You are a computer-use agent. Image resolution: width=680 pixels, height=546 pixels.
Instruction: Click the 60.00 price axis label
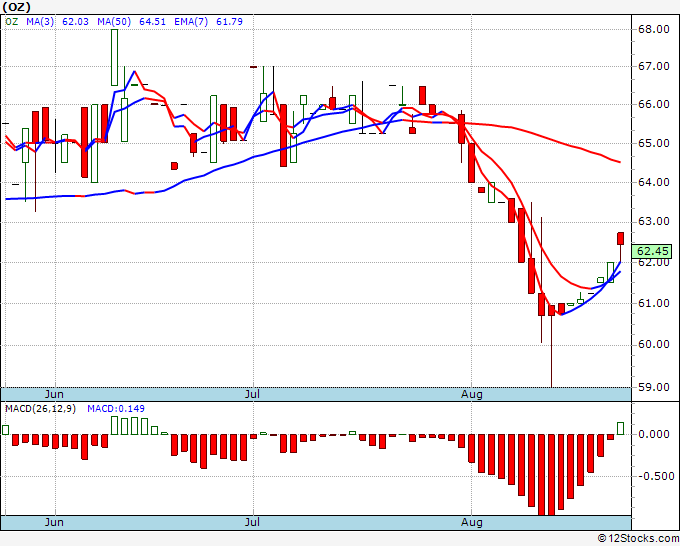(x=654, y=344)
